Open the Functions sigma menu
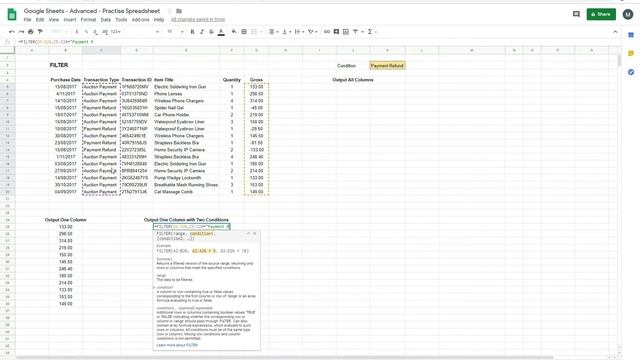The height and width of the screenshot is (360, 640). [x=370, y=32]
